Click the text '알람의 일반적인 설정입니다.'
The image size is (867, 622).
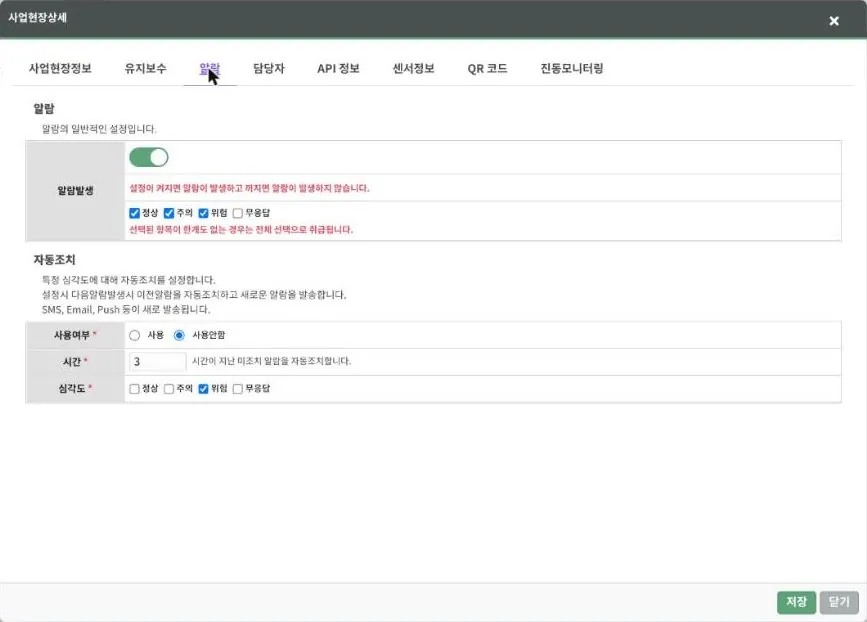click(100, 129)
